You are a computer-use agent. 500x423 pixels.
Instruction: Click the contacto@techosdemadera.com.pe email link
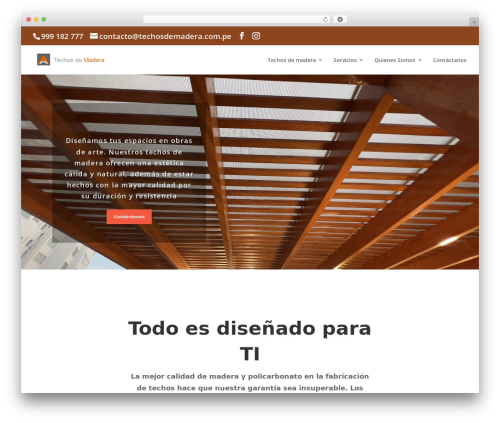[165, 36]
